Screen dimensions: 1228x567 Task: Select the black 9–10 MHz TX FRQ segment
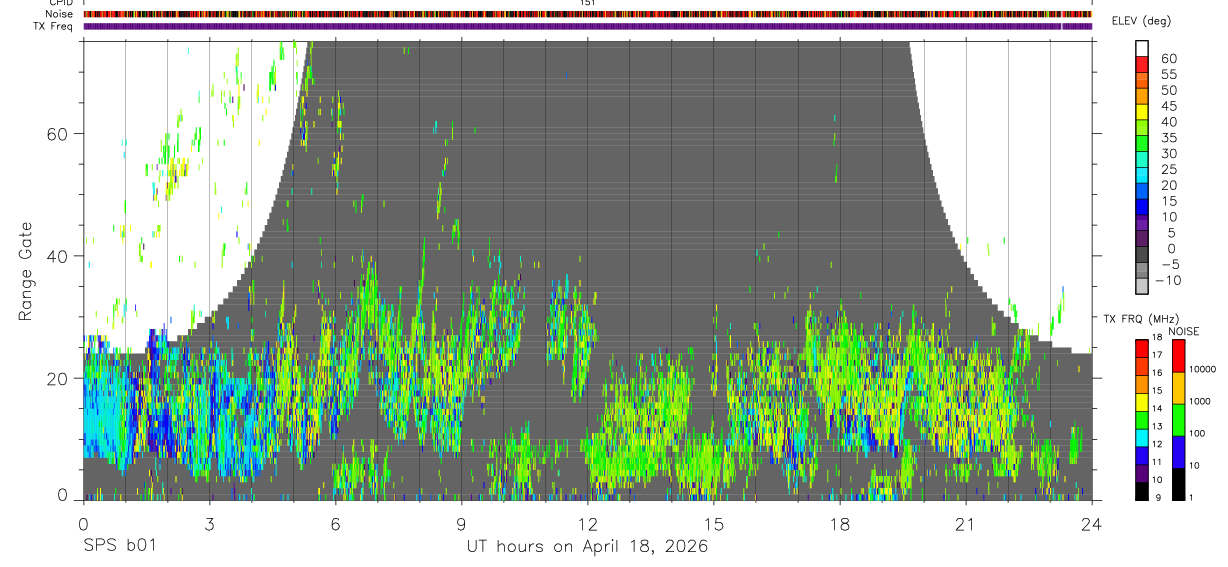click(x=1142, y=489)
